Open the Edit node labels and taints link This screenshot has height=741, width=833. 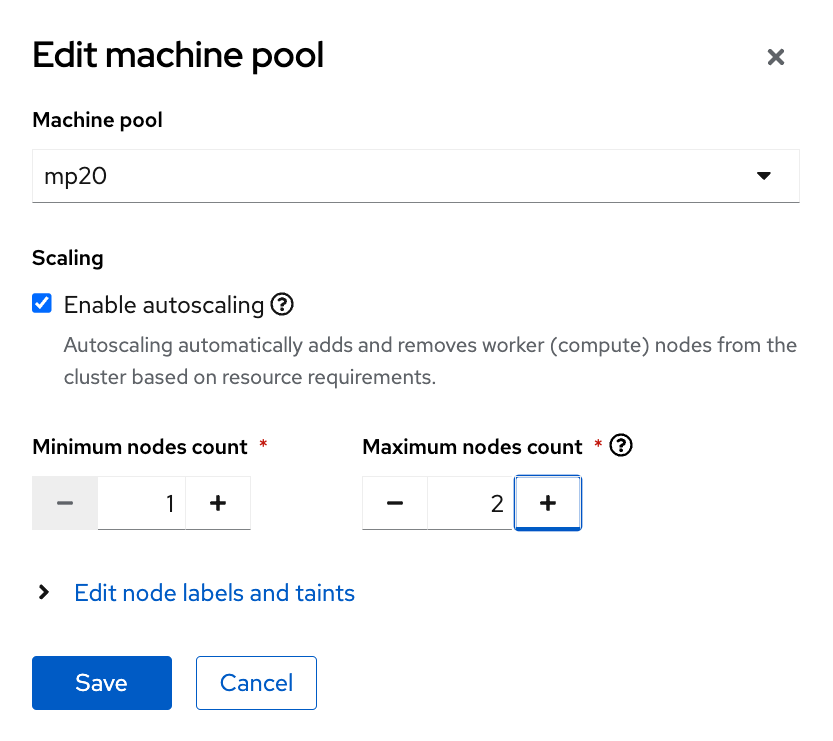[x=214, y=593]
